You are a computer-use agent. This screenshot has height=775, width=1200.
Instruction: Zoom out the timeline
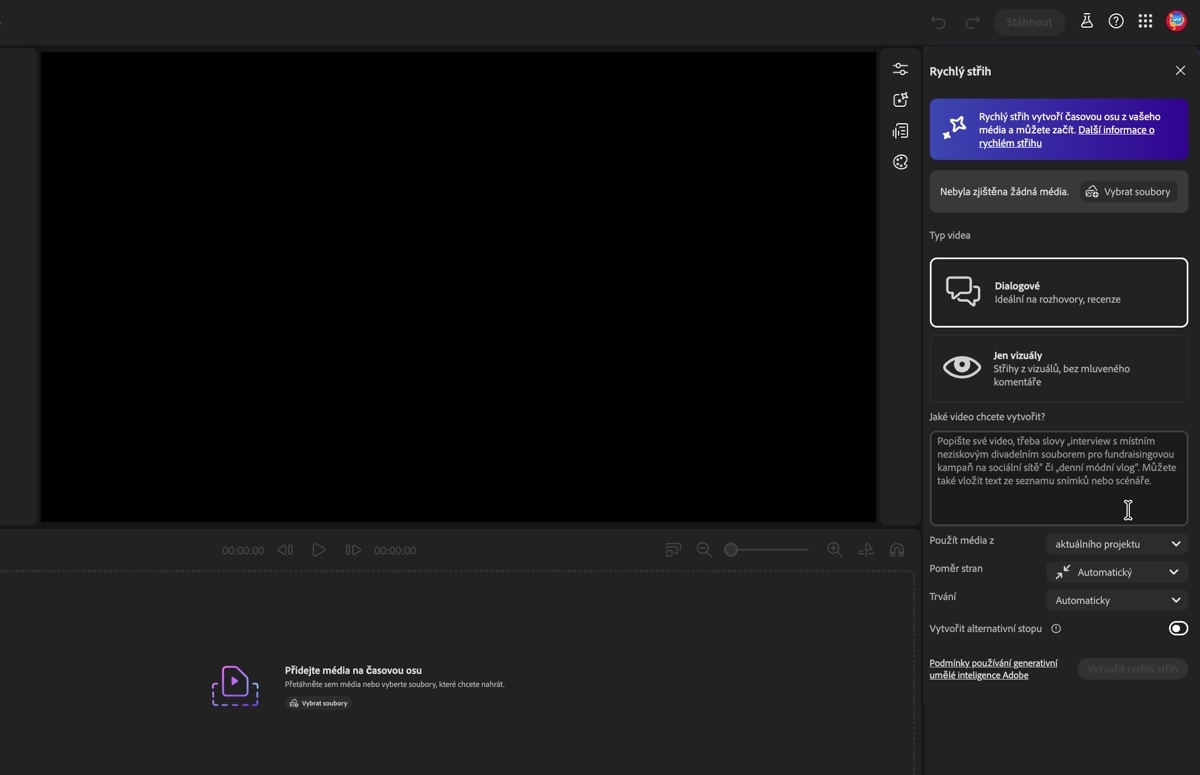coord(704,550)
